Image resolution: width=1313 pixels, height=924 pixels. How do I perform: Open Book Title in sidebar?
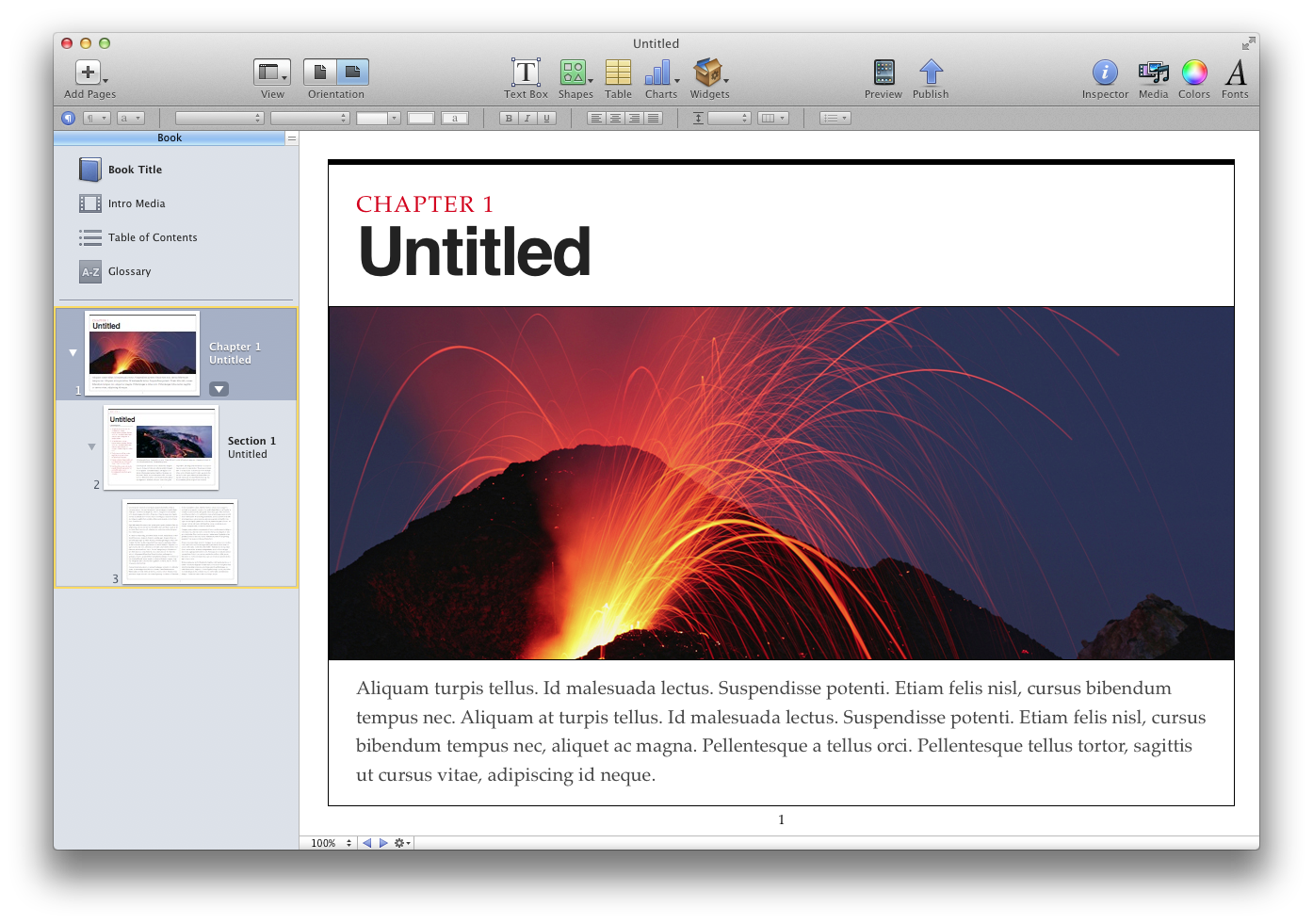[135, 170]
